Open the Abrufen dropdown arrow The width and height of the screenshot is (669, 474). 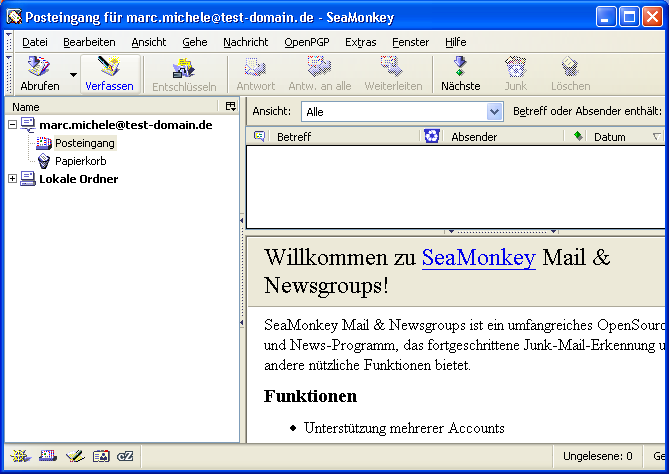point(73,75)
